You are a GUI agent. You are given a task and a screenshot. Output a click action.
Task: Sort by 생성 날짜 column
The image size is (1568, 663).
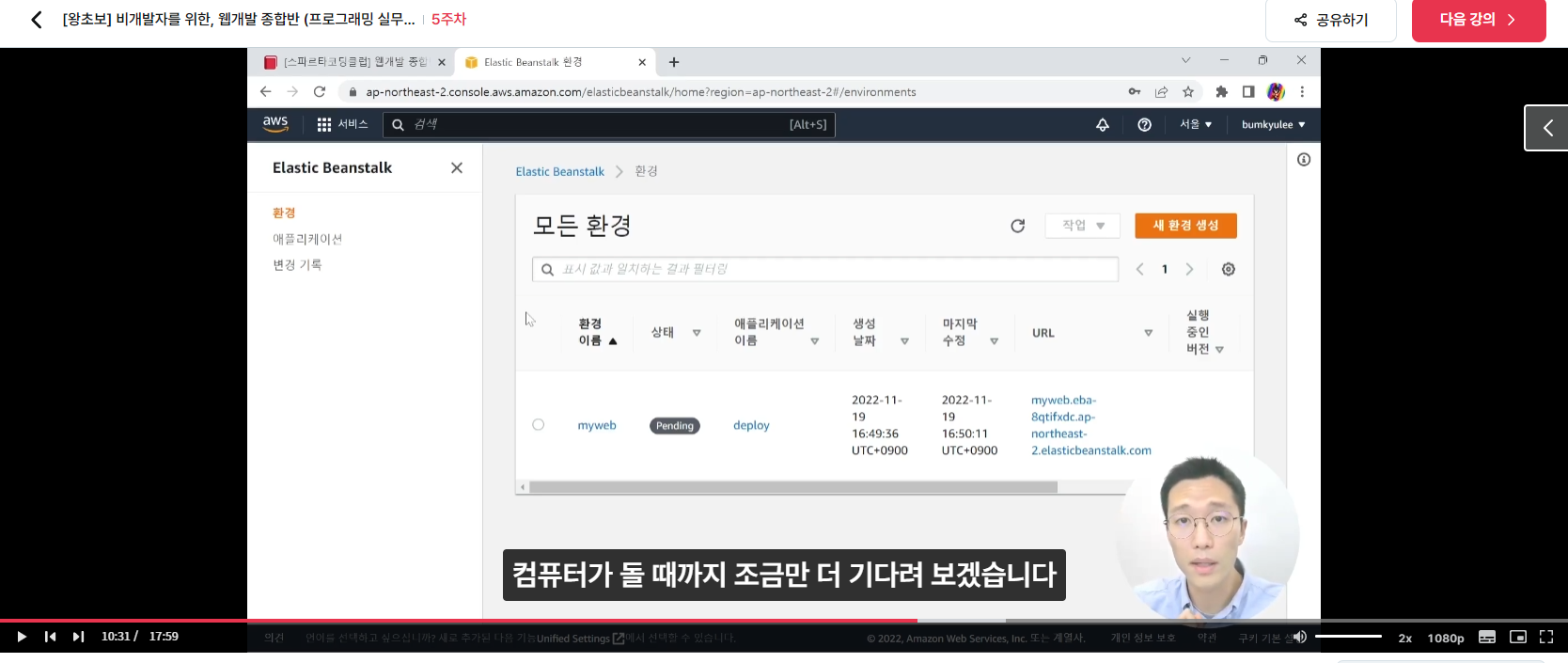[x=881, y=332]
